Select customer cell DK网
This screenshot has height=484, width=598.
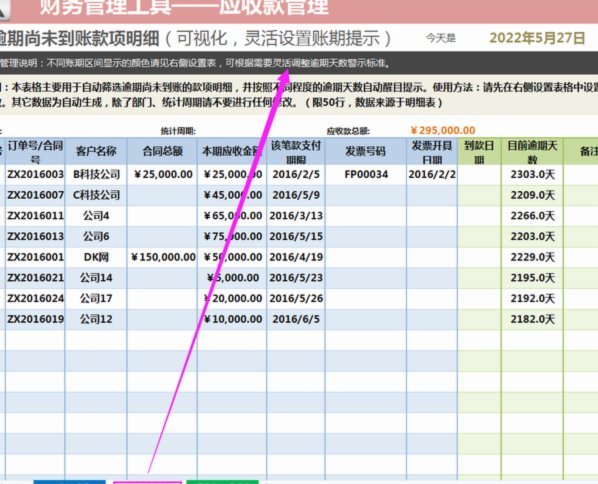tap(96, 257)
